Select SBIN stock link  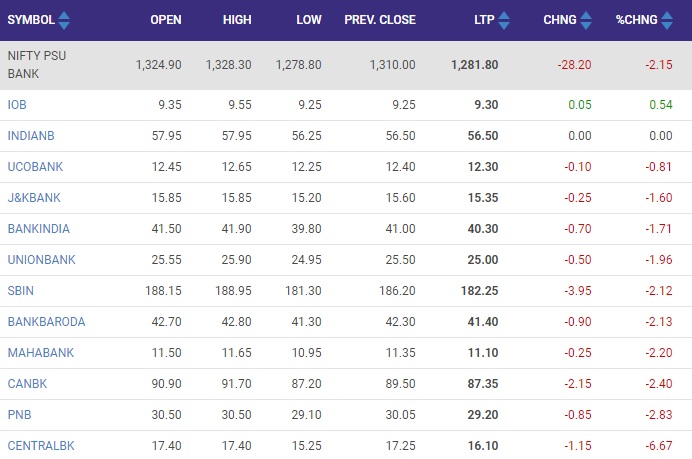(x=21, y=290)
